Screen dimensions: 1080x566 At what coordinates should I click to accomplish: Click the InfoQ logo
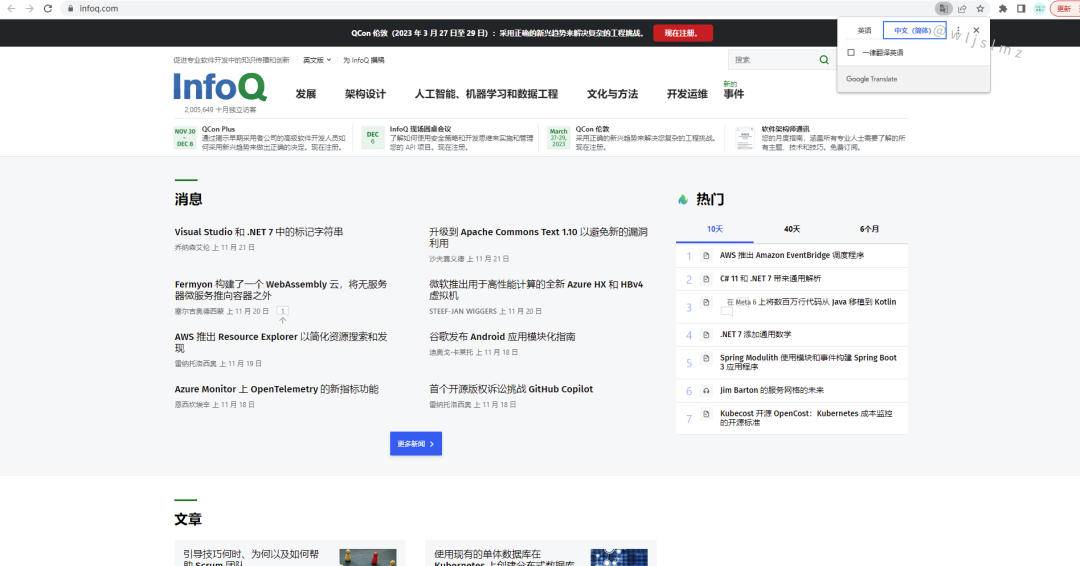coord(220,87)
